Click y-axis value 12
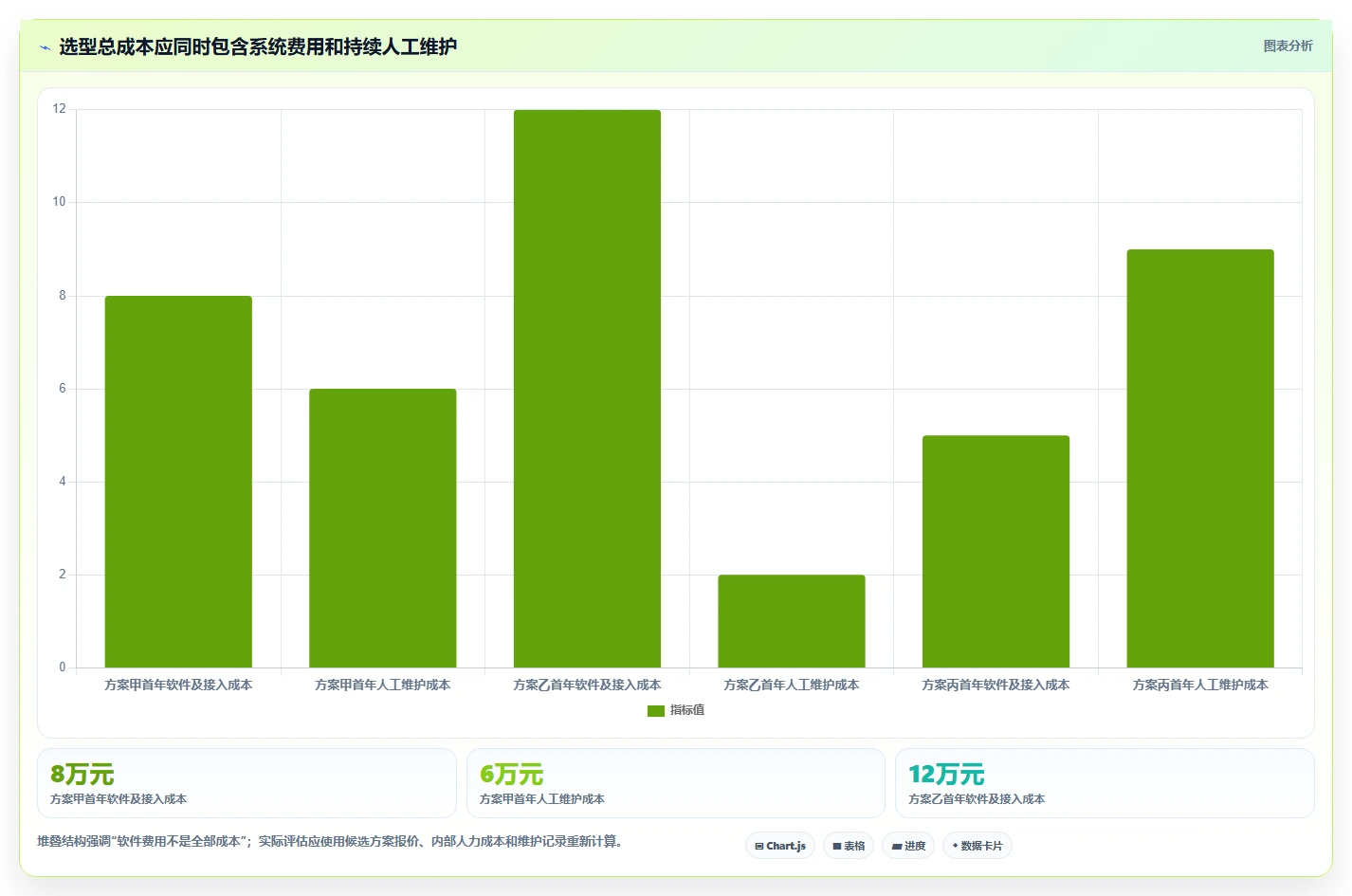The image size is (1352, 896). pyautogui.click(x=60, y=109)
